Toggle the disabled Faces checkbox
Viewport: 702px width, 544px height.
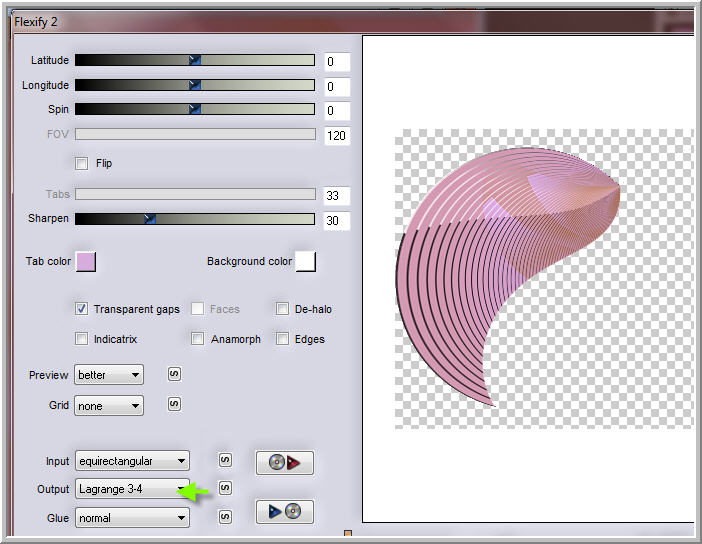point(197,309)
